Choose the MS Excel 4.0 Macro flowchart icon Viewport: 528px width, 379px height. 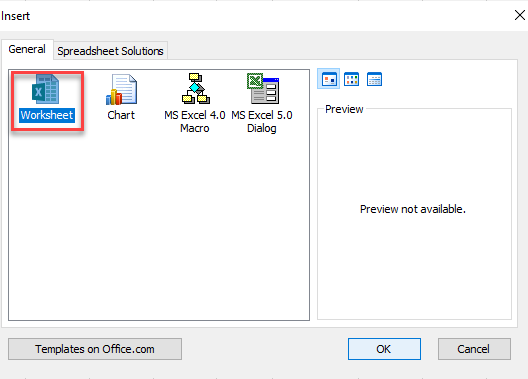click(196, 89)
